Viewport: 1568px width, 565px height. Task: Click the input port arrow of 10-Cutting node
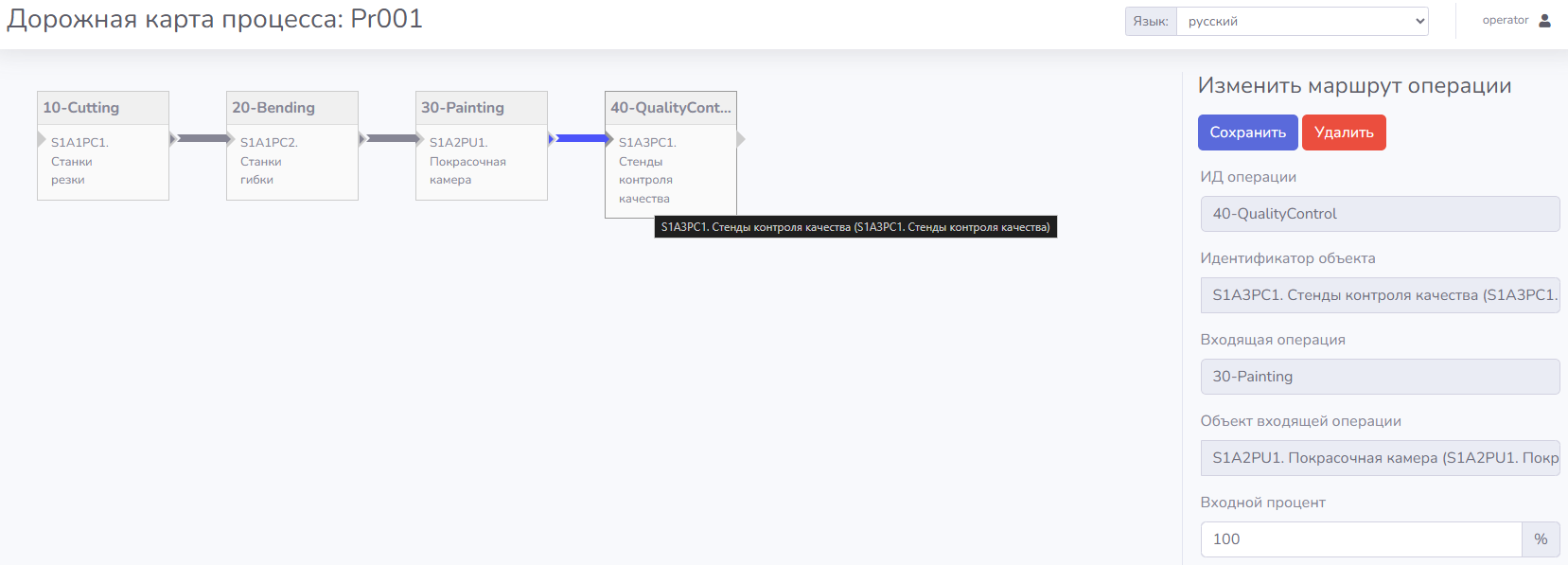click(x=42, y=139)
